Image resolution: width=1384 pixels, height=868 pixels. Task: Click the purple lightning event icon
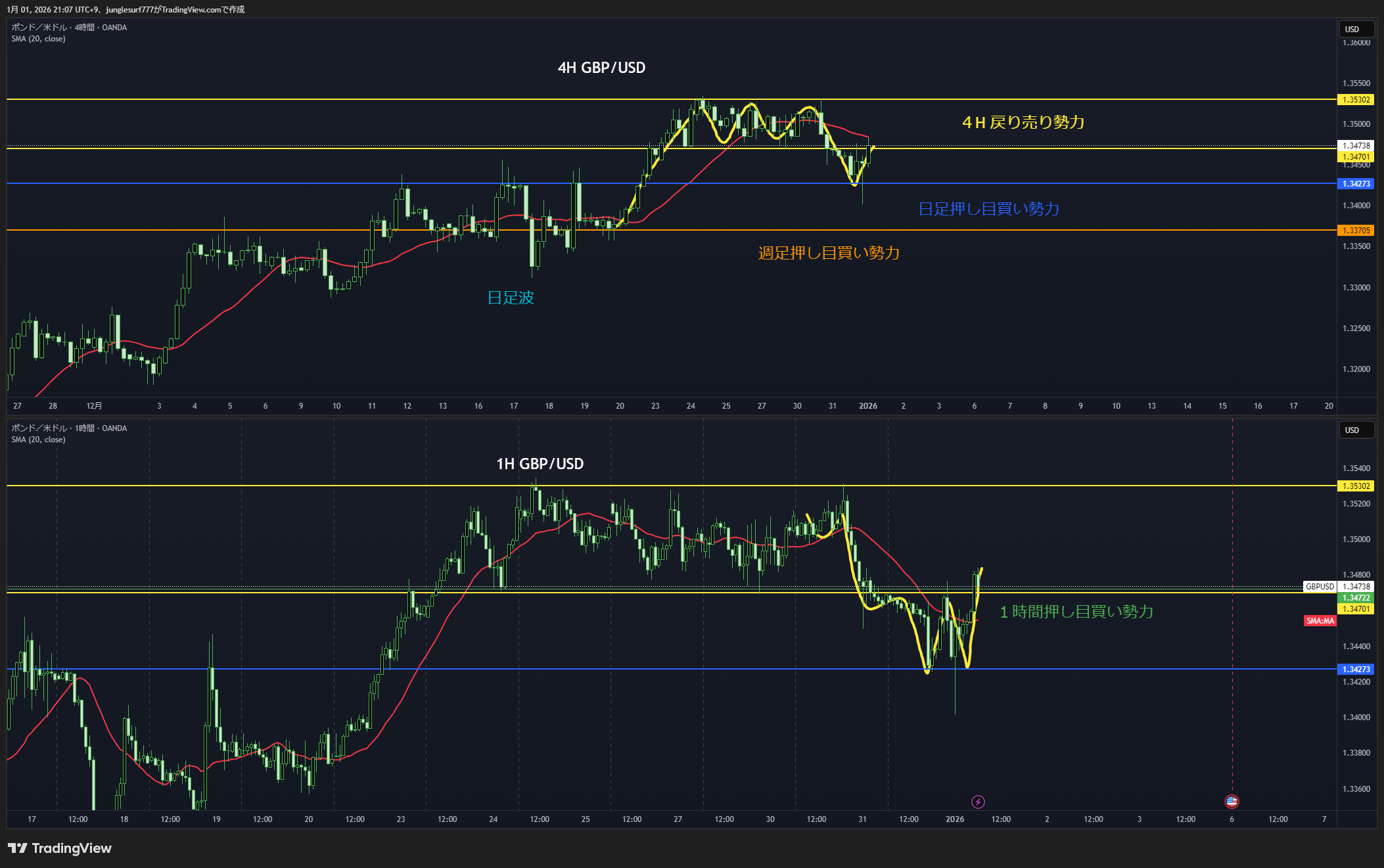click(978, 802)
